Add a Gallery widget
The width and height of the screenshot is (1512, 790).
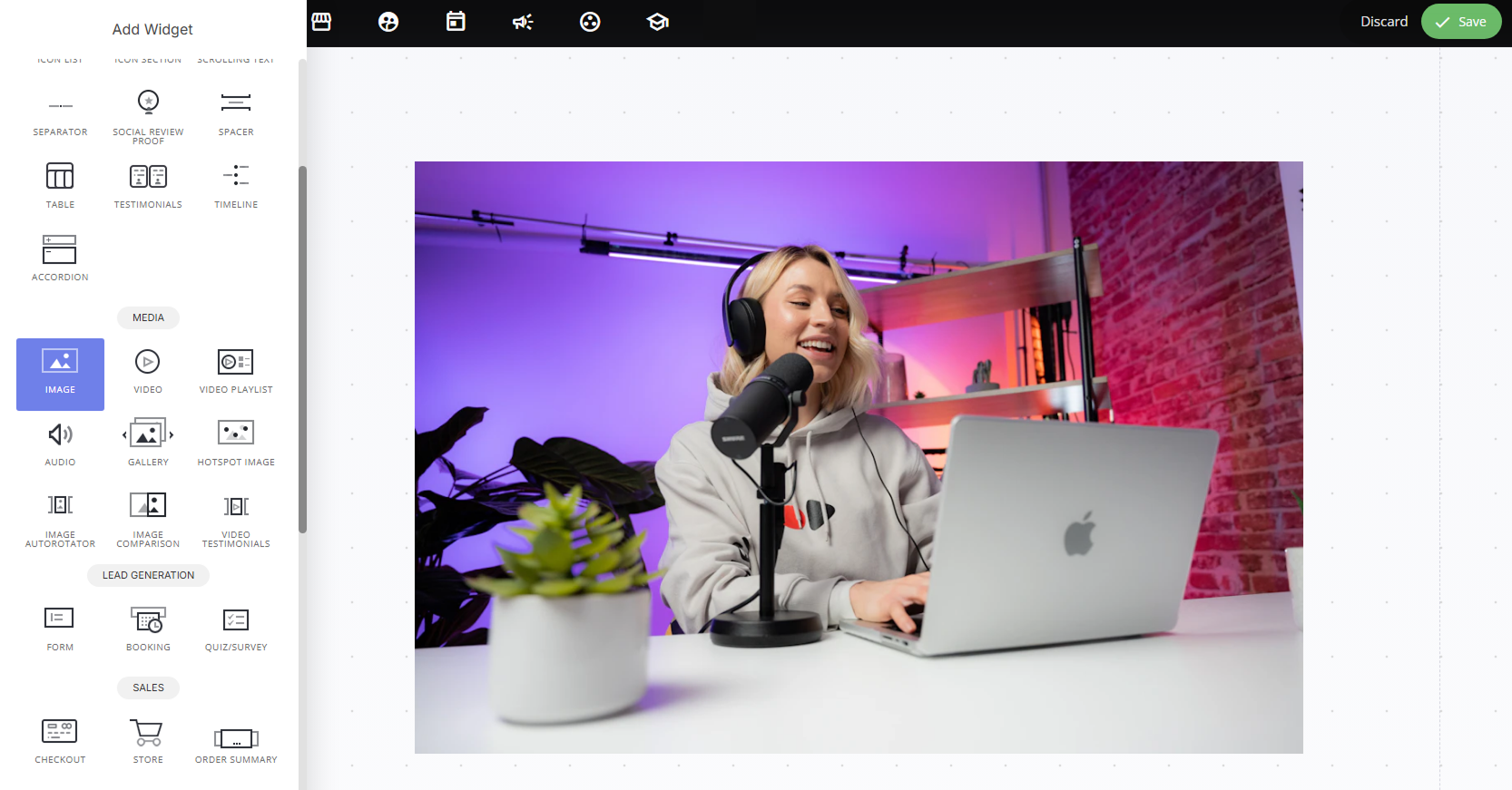pyautogui.click(x=148, y=446)
